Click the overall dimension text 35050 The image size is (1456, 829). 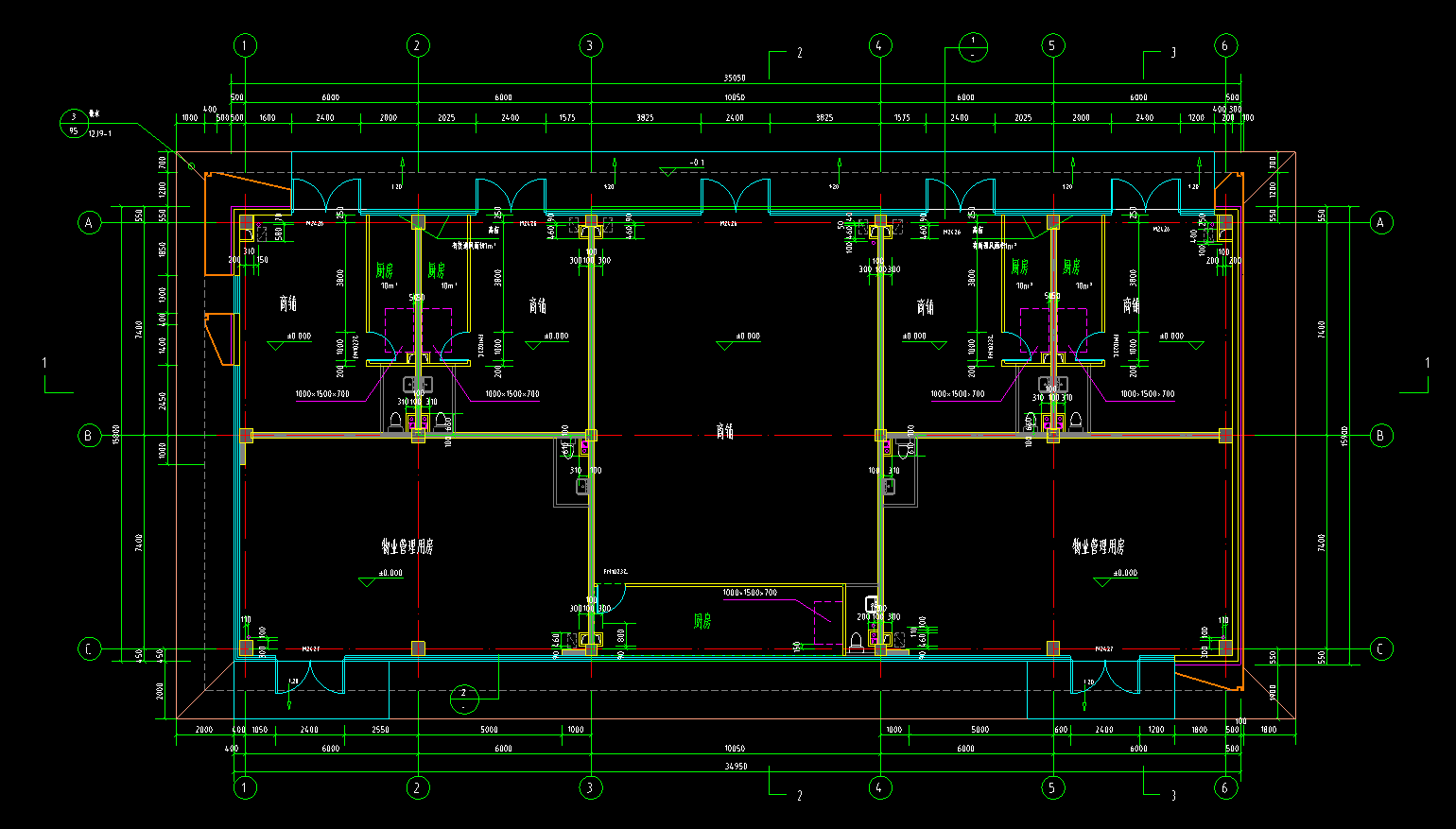(735, 78)
